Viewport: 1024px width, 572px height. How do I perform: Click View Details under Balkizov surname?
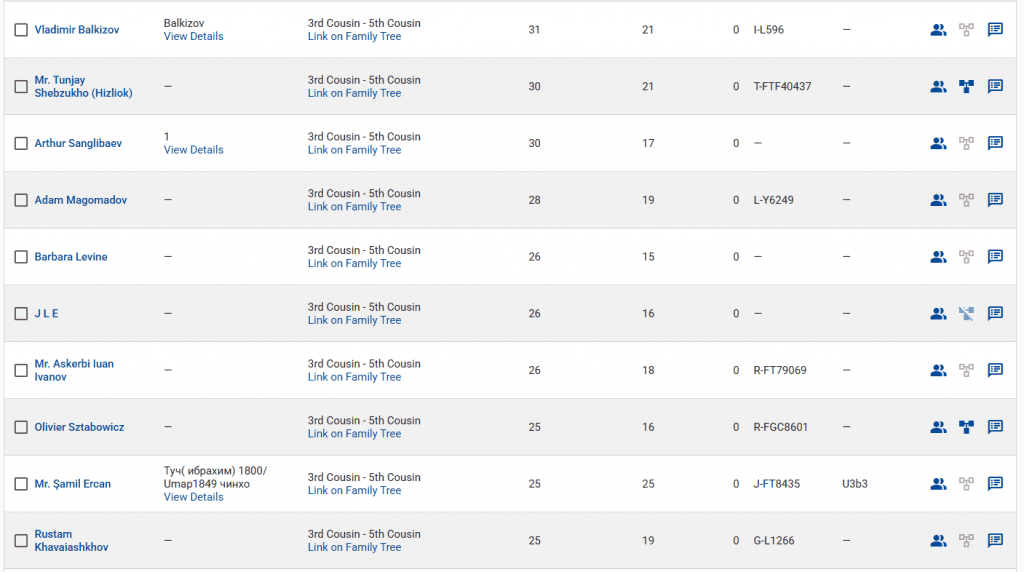click(x=193, y=36)
